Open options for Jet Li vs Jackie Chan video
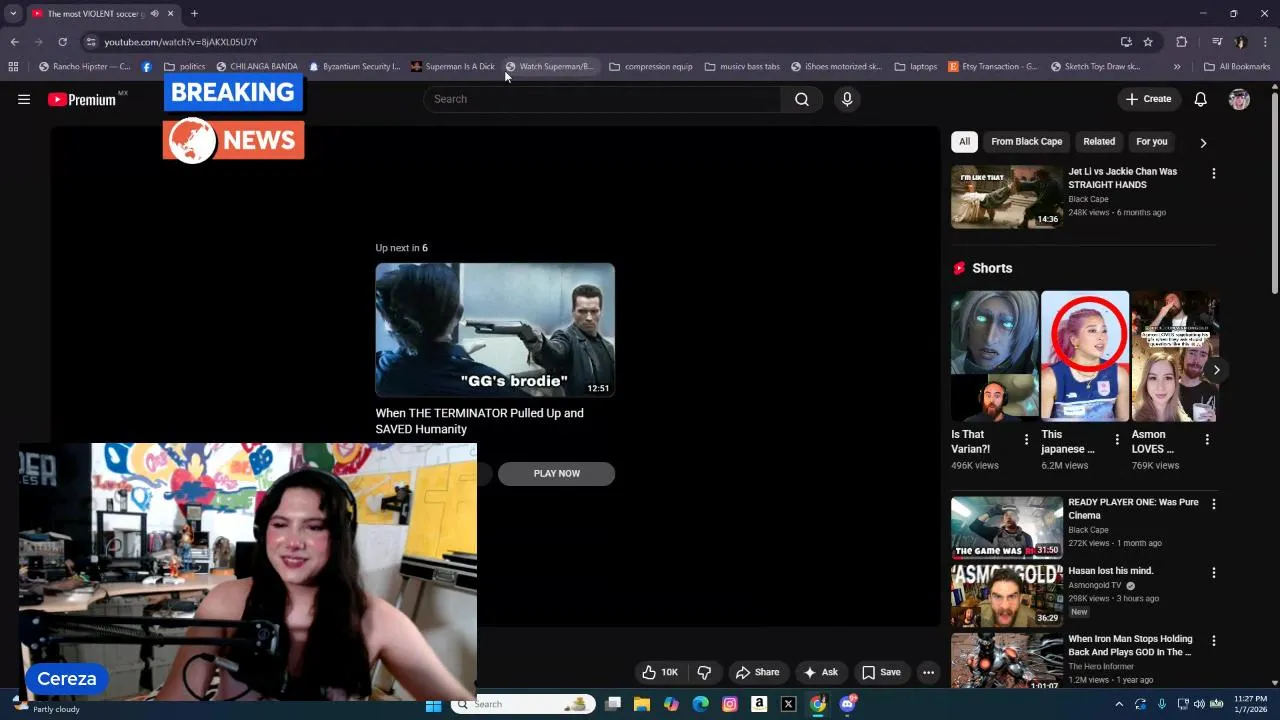Screen dimensions: 1280x720 (1214, 173)
